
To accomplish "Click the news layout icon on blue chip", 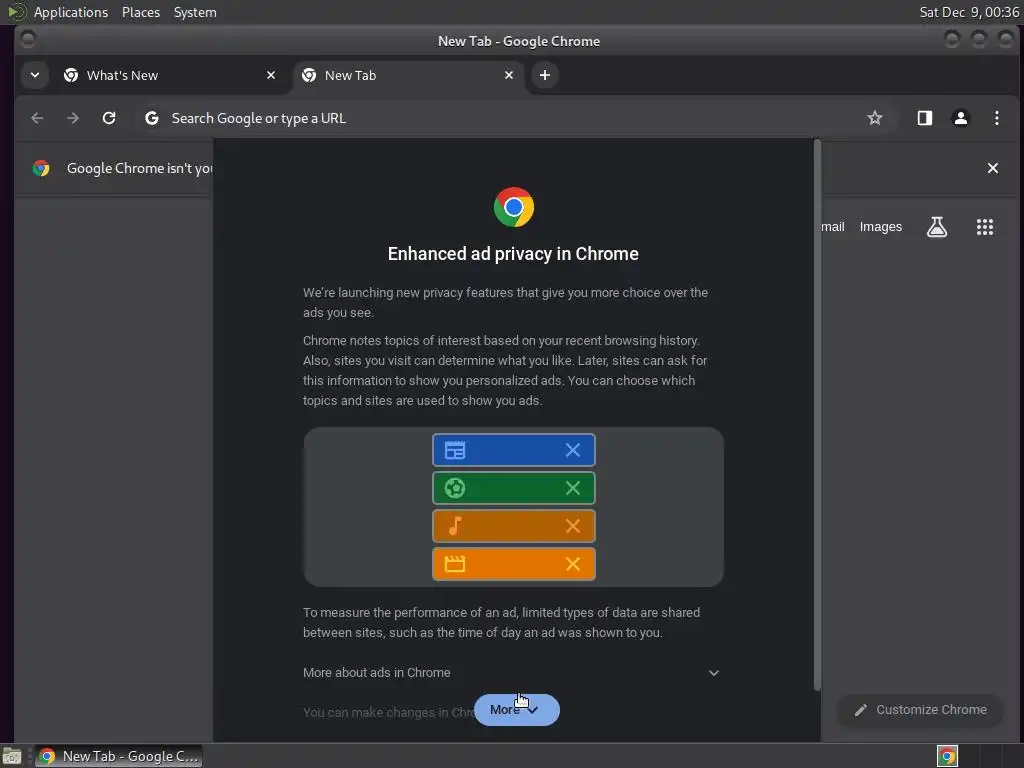I will pyautogui.click(x=455, y=450).
